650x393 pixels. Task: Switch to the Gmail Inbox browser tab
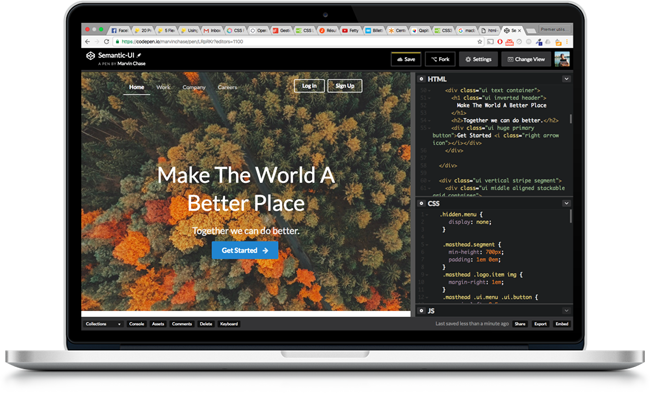point(212,30)
